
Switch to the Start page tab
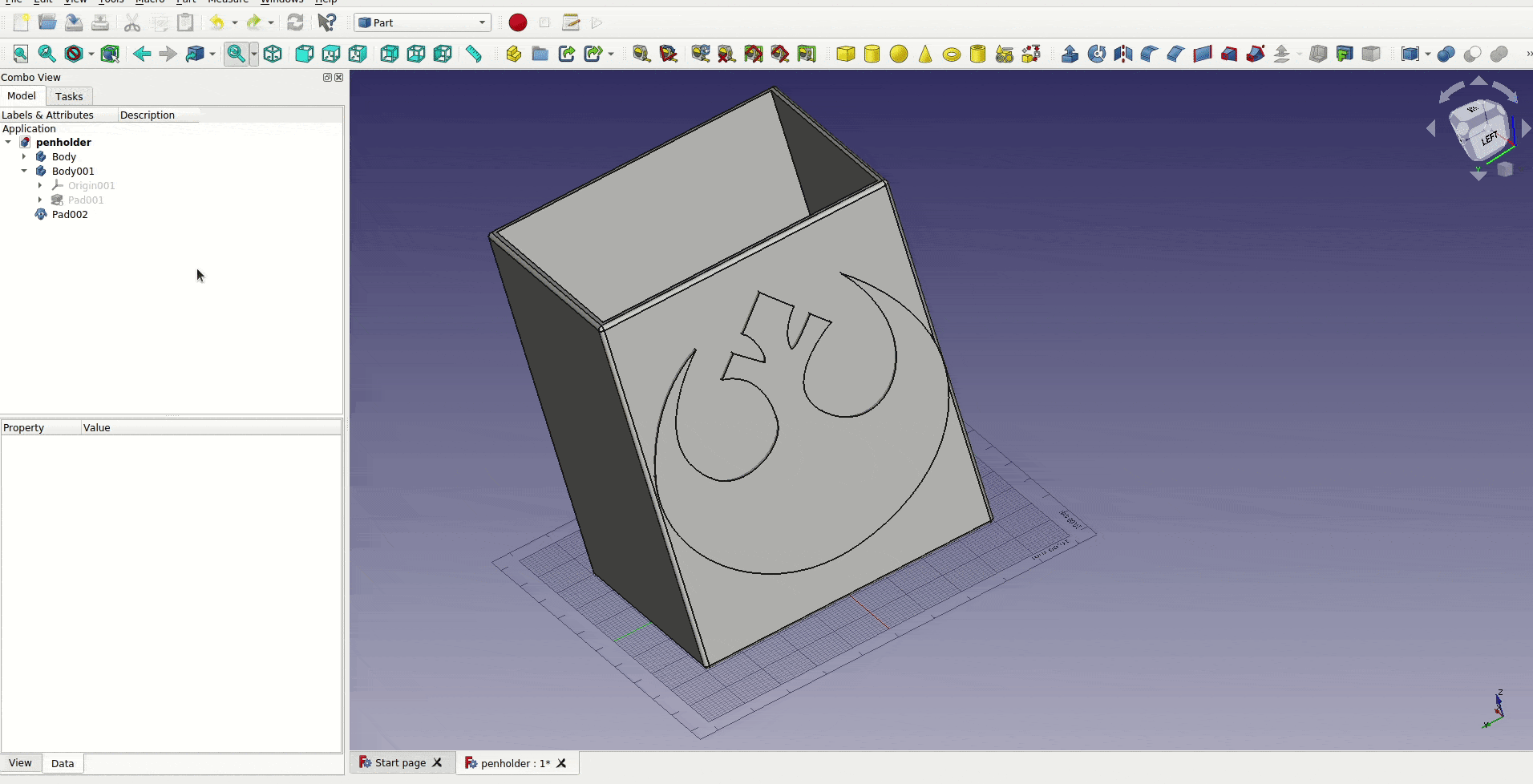[x=400, y=762]
